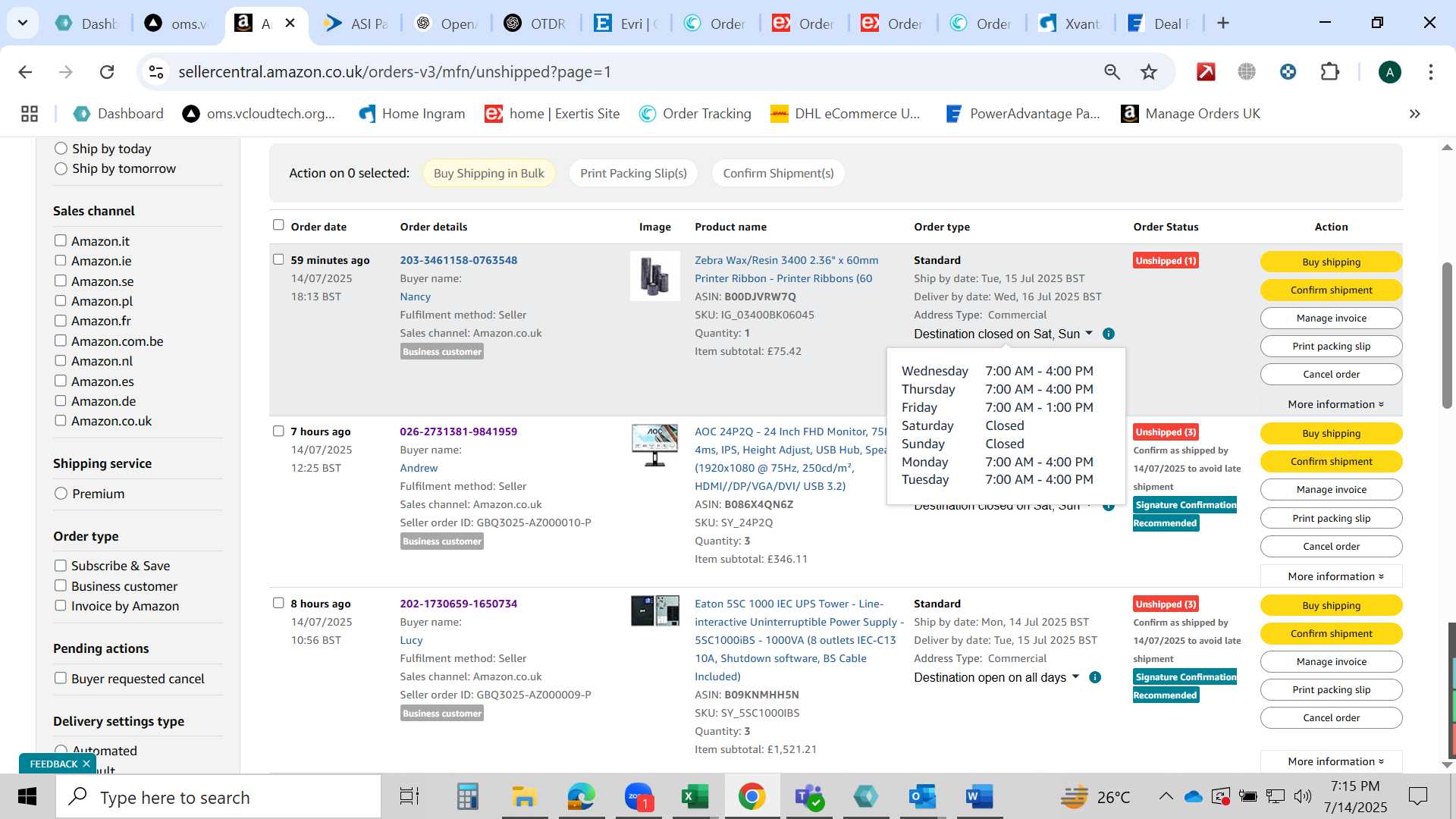1456x819 pixels.
Task: Check the Amazon.de sales channel box
Action: tap(61, 400)
